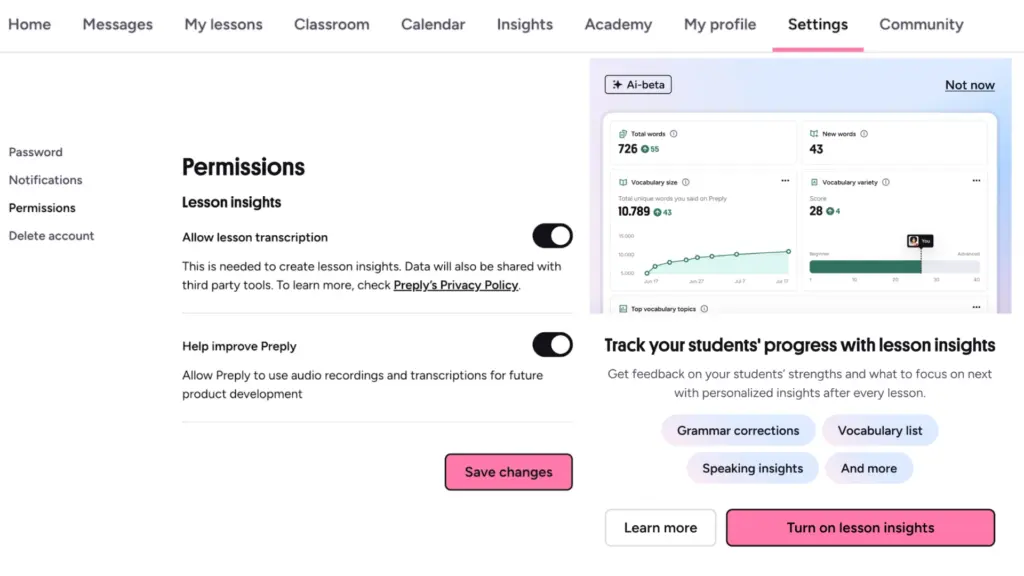The width and height of the screenshot is (1024, 576).
Task: Click the Vocabulary size book icon
Action: tap(623, 183)
